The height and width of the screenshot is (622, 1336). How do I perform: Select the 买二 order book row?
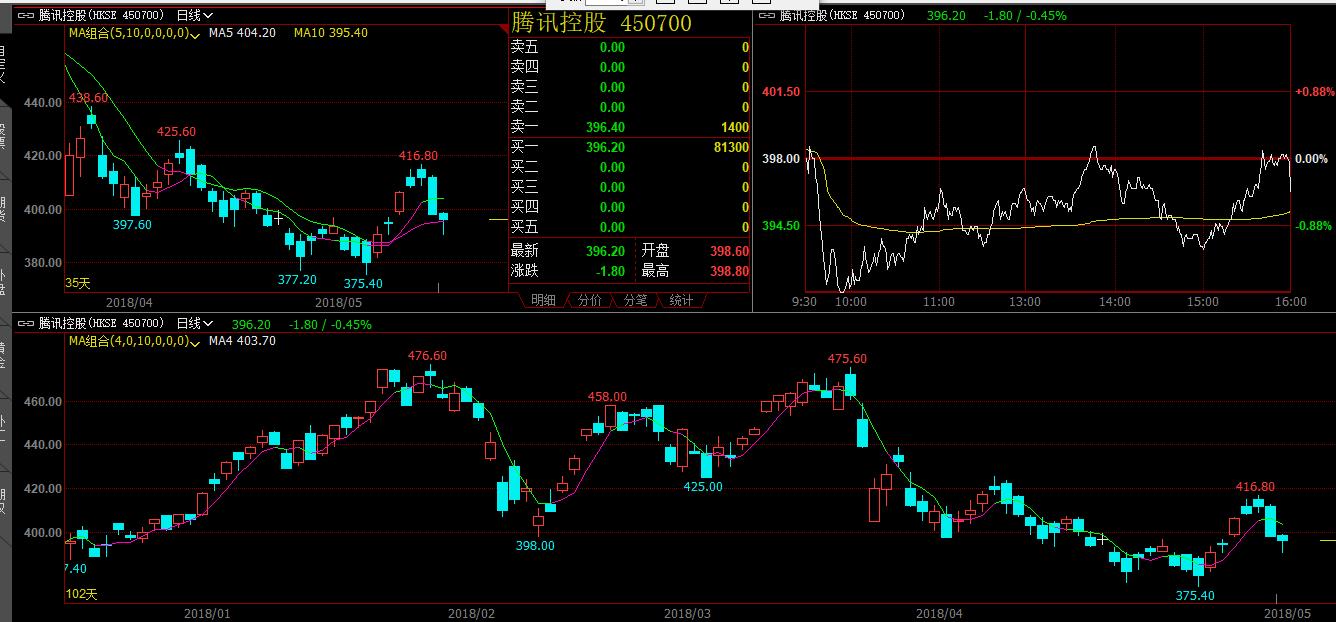click(630, 167)
